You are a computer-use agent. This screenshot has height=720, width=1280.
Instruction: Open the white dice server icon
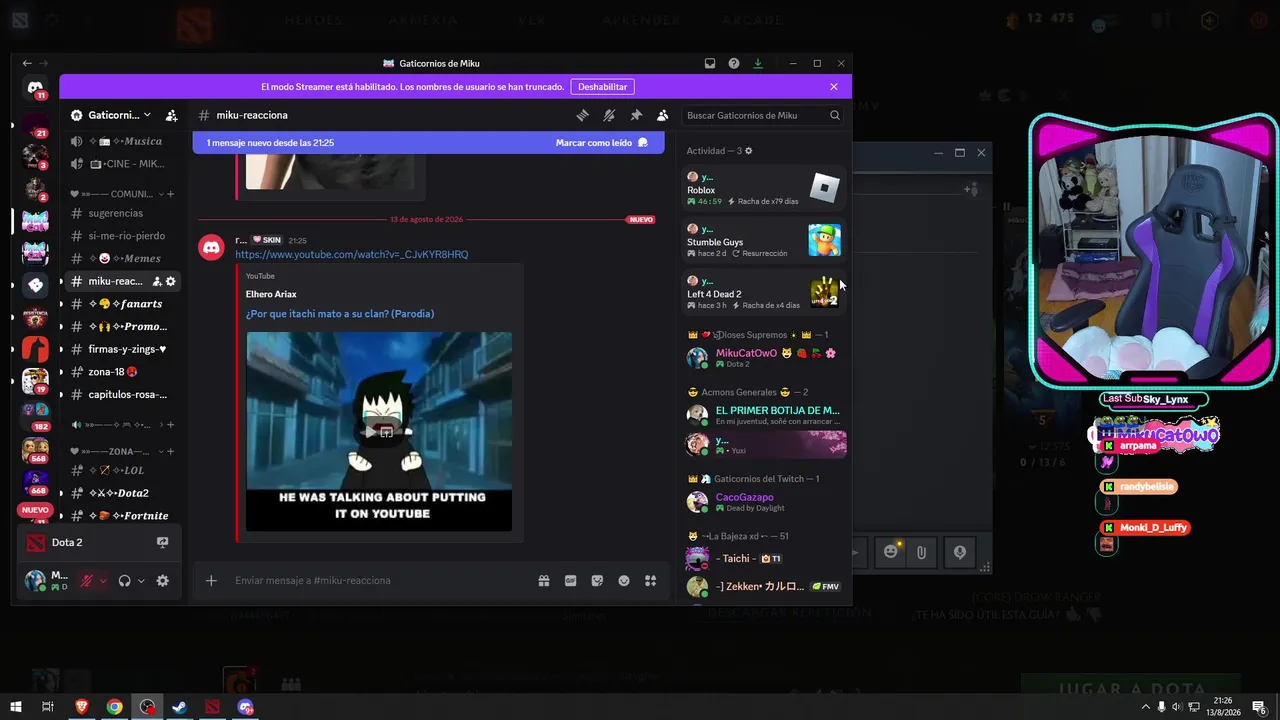tap(35, 285)
